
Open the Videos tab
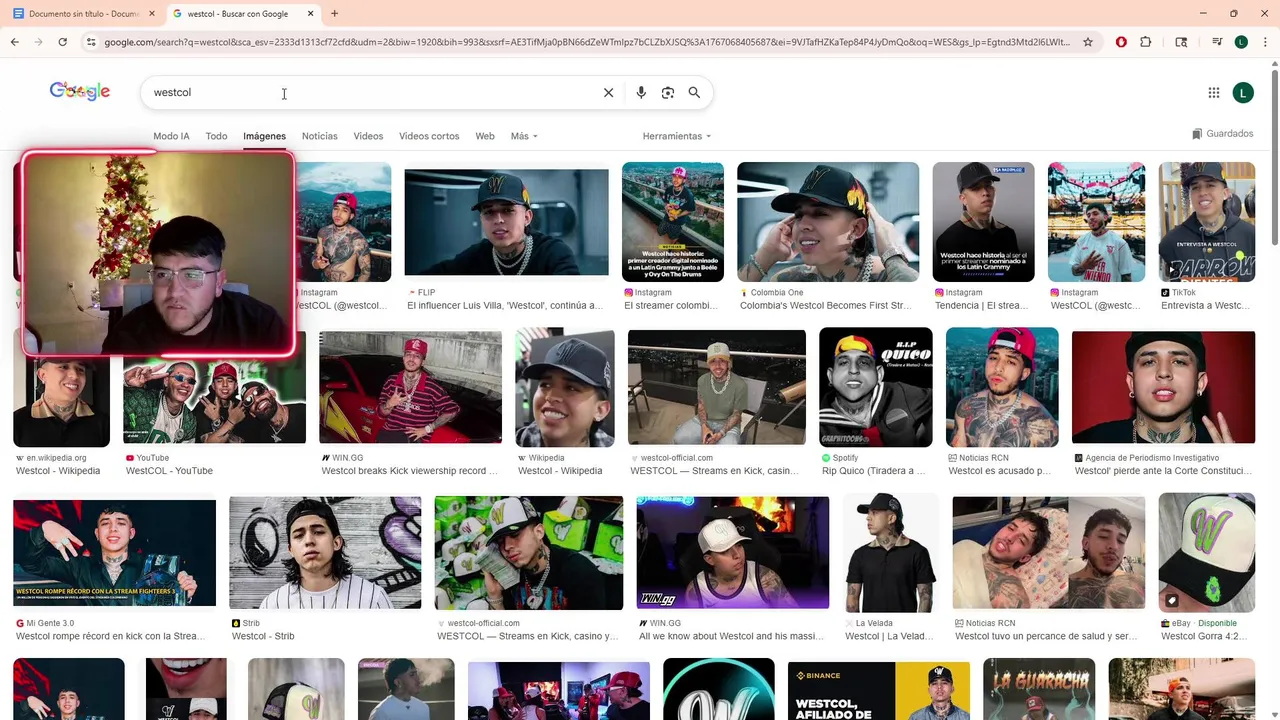(368, 136)
